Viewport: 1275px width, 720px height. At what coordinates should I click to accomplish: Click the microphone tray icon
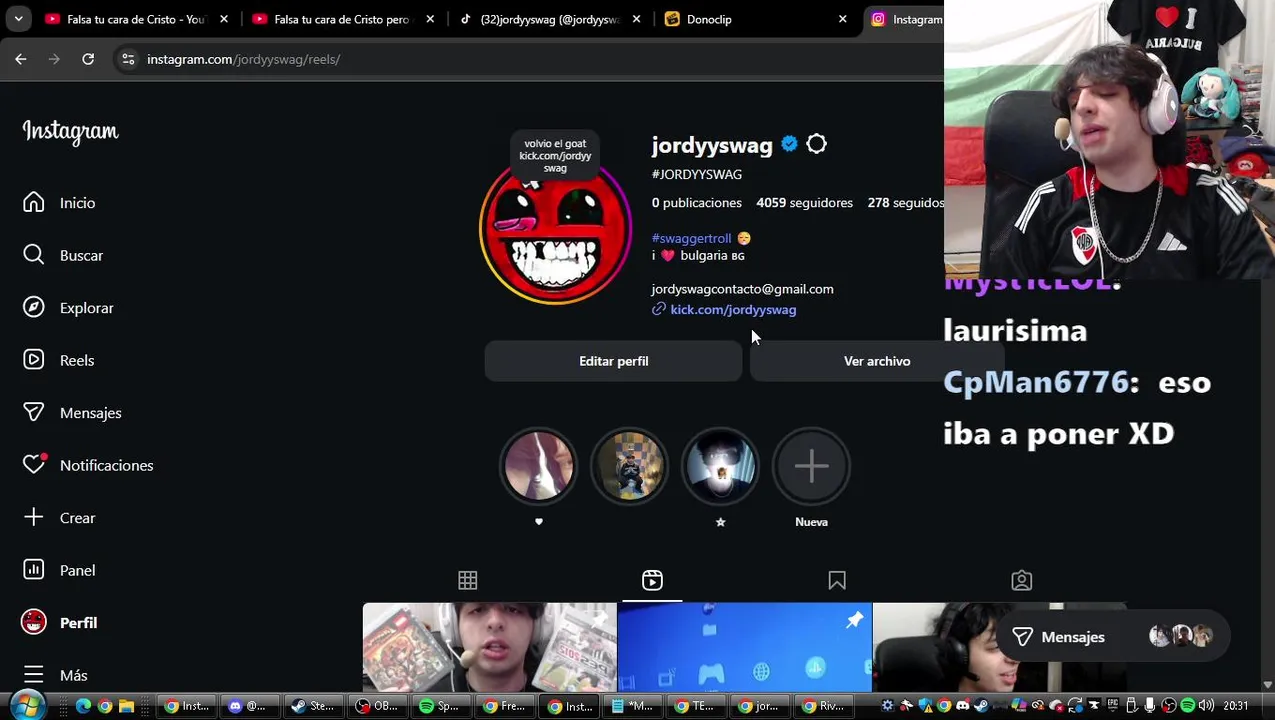(1150, 706)
